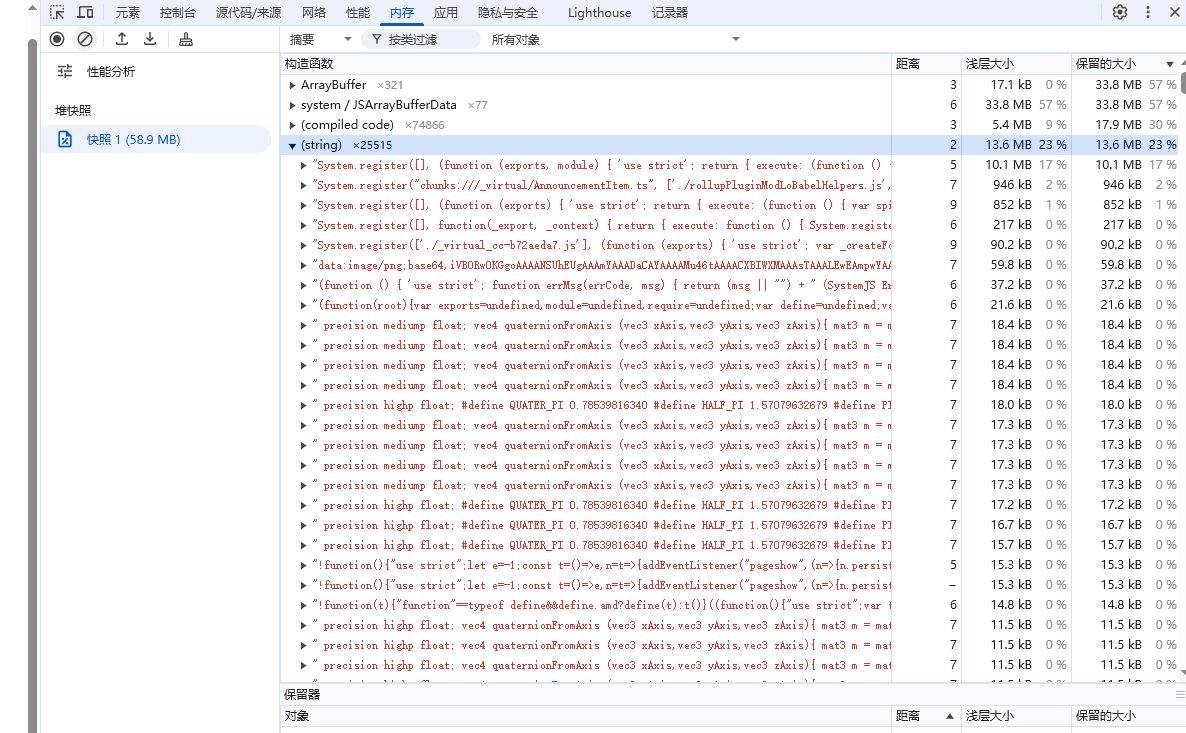Expand the ArrayBuffer row
Viewport: 1186px width, 733px height.
pos(293,85)
